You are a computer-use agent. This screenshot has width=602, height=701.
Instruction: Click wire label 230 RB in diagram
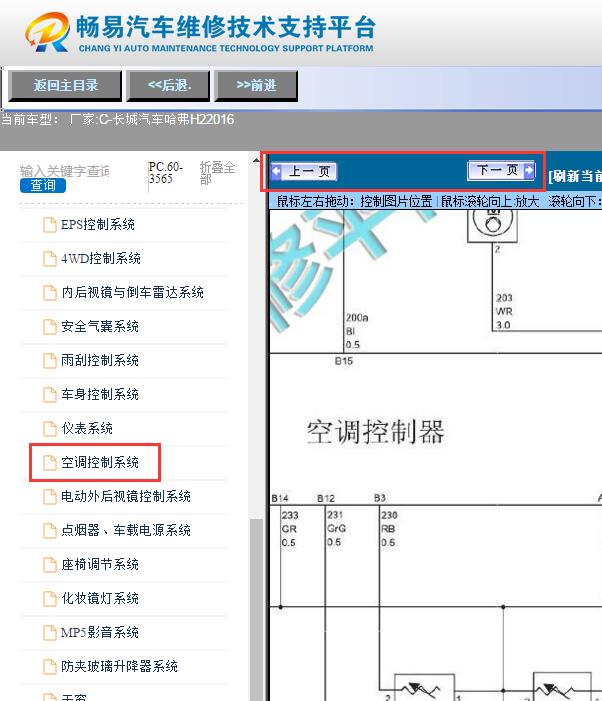click(389, 522)
